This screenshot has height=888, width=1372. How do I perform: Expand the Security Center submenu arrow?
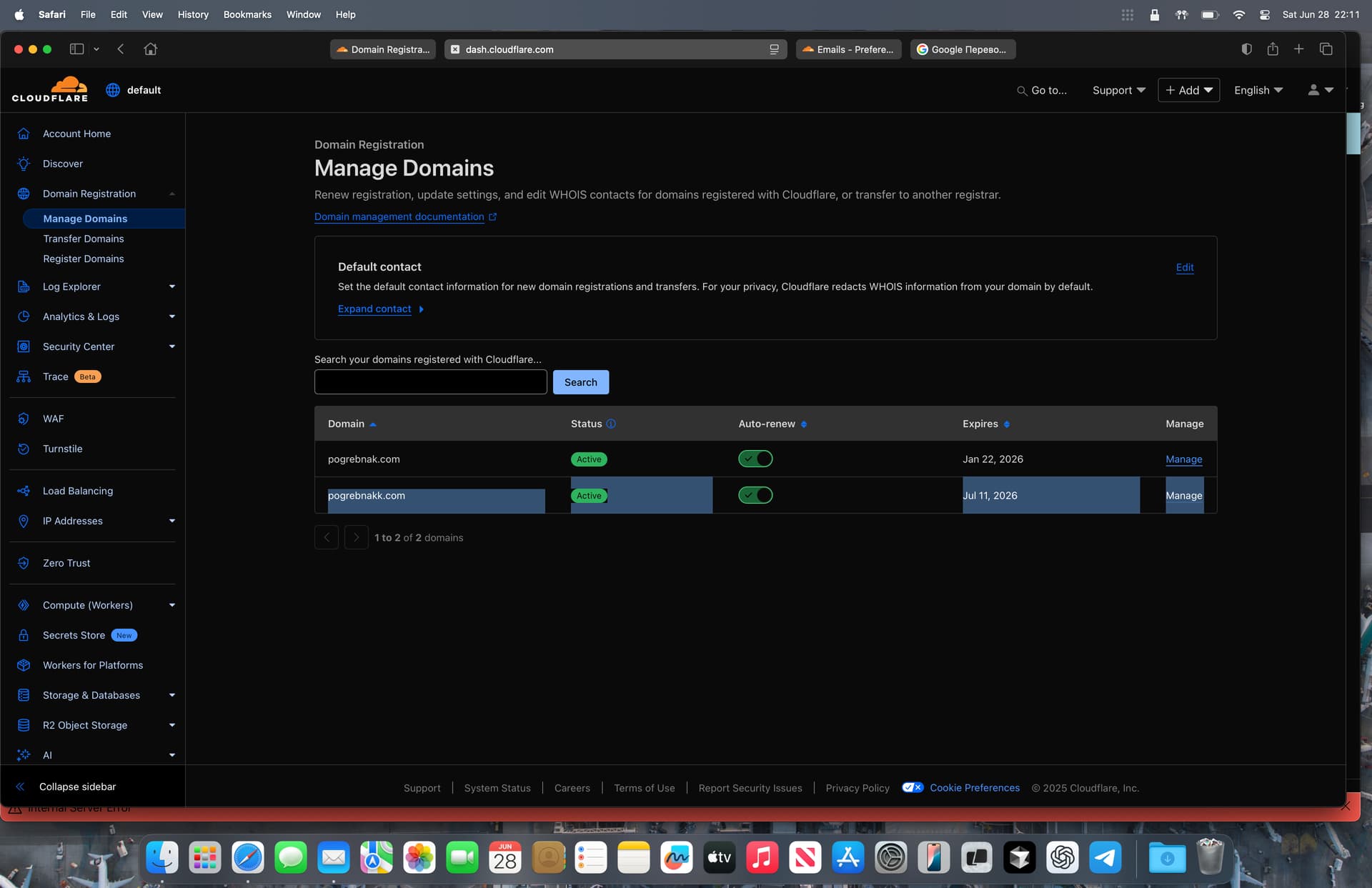click(172, 346)
